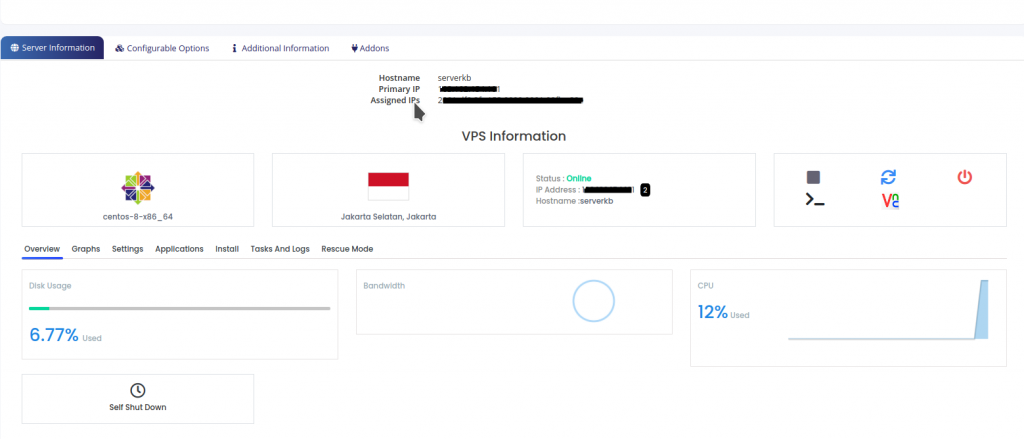Click the Indonesia flag location image
Screen dimensions: 1024x439
pos(389,186)
